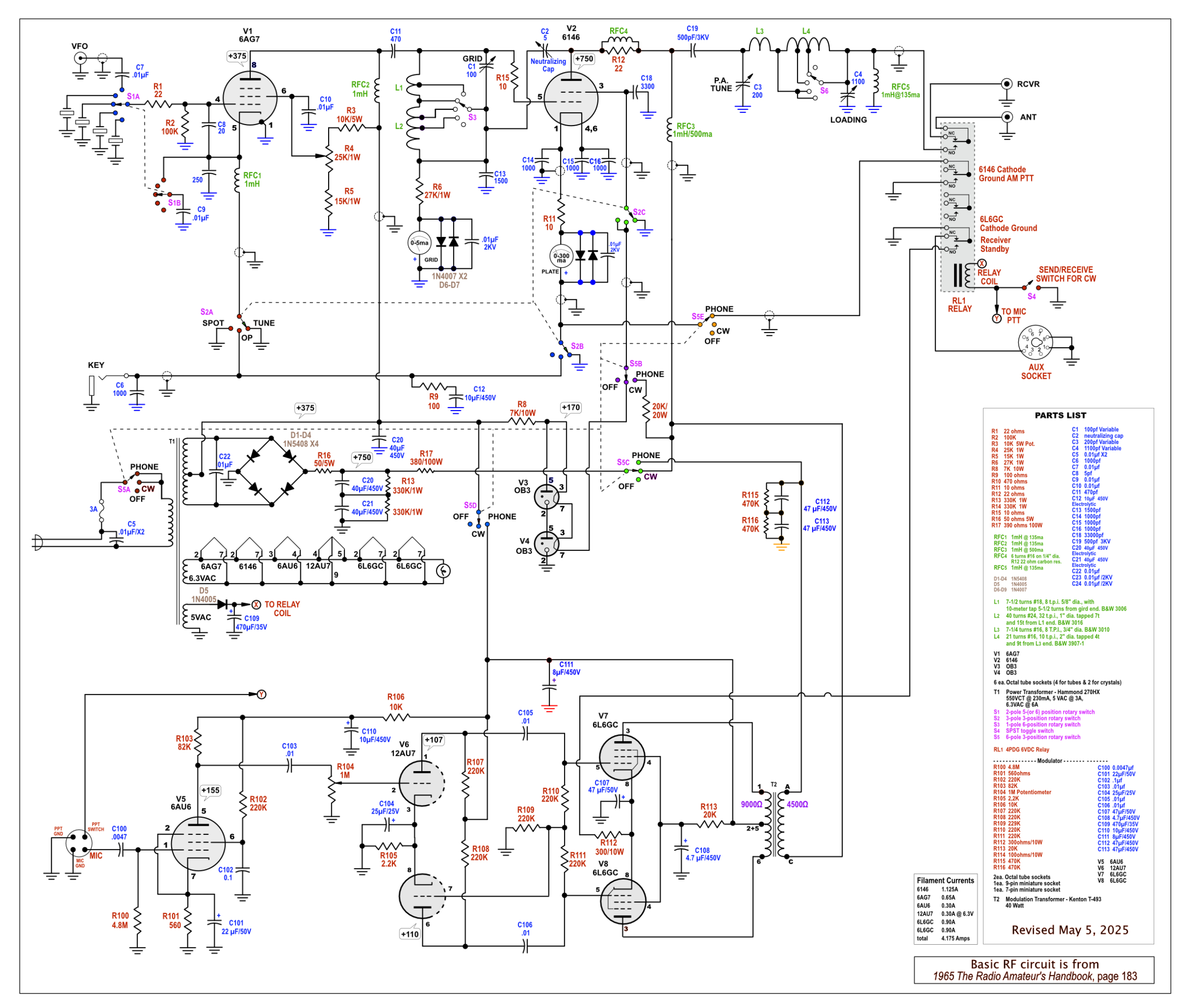The height and width of the screenshot is (1008, 1189).
Task: Click the 'Neutralizing Cap' label
Action: coord(548,65)
